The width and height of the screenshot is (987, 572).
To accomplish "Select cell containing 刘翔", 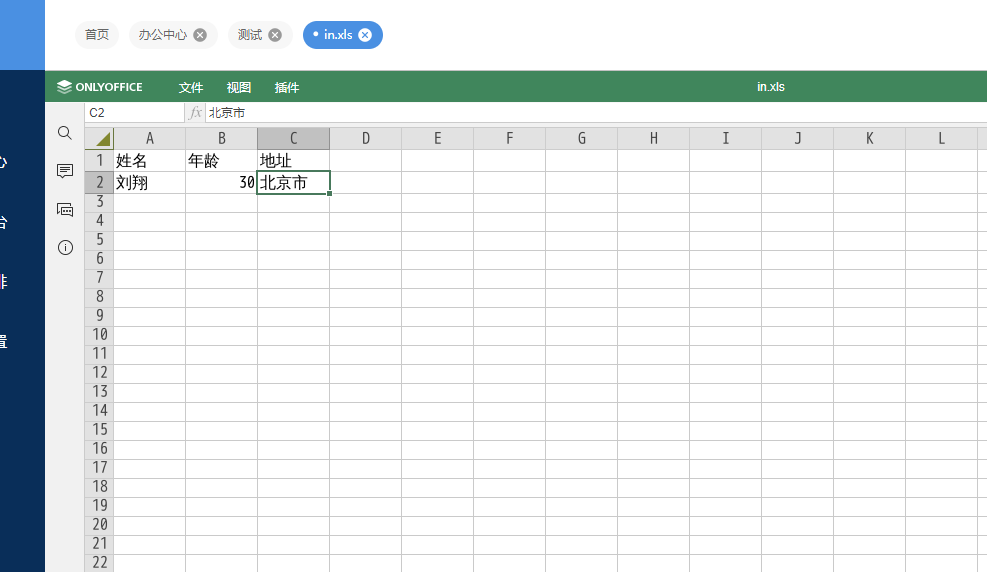I will click(x=149, y=182).
